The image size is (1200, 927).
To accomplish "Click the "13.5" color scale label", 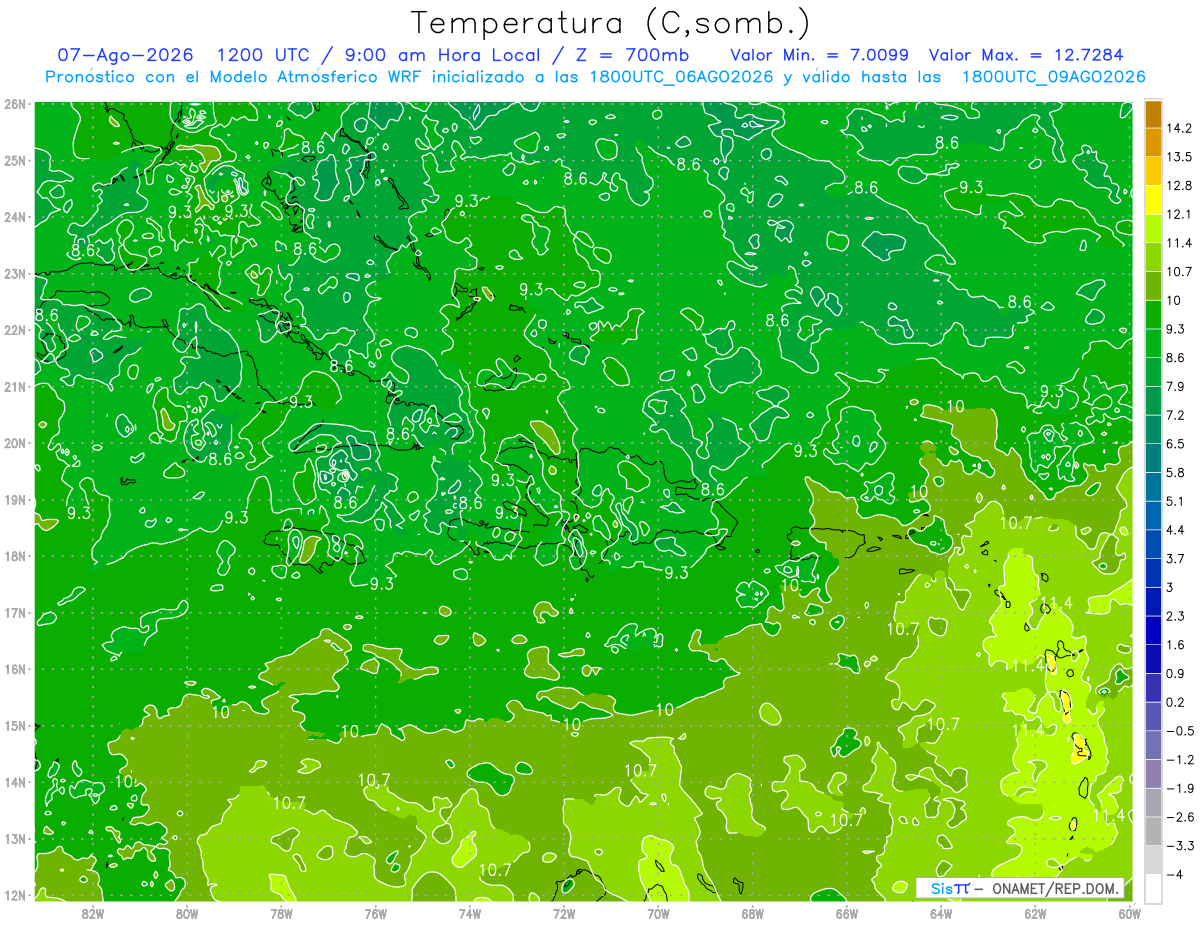I will pyautogui.click(x=1179, y=157).
